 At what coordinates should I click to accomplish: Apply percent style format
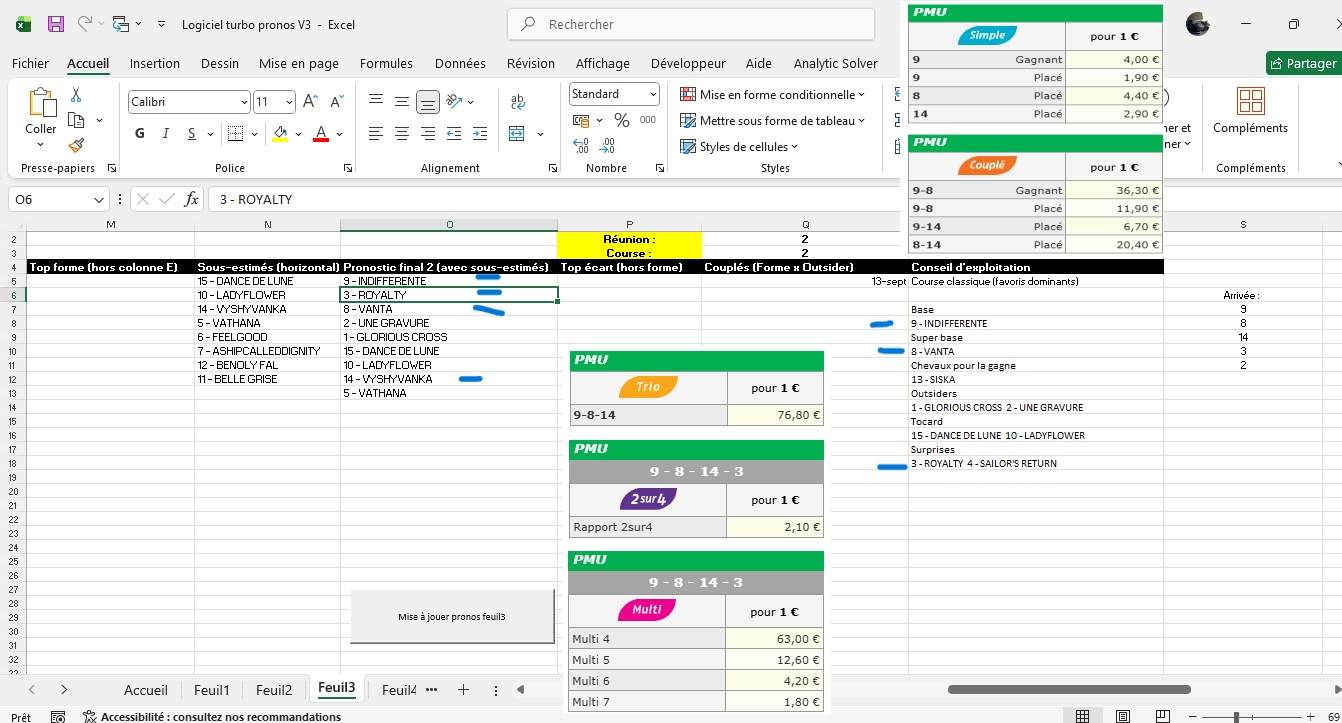coord(621,120)
